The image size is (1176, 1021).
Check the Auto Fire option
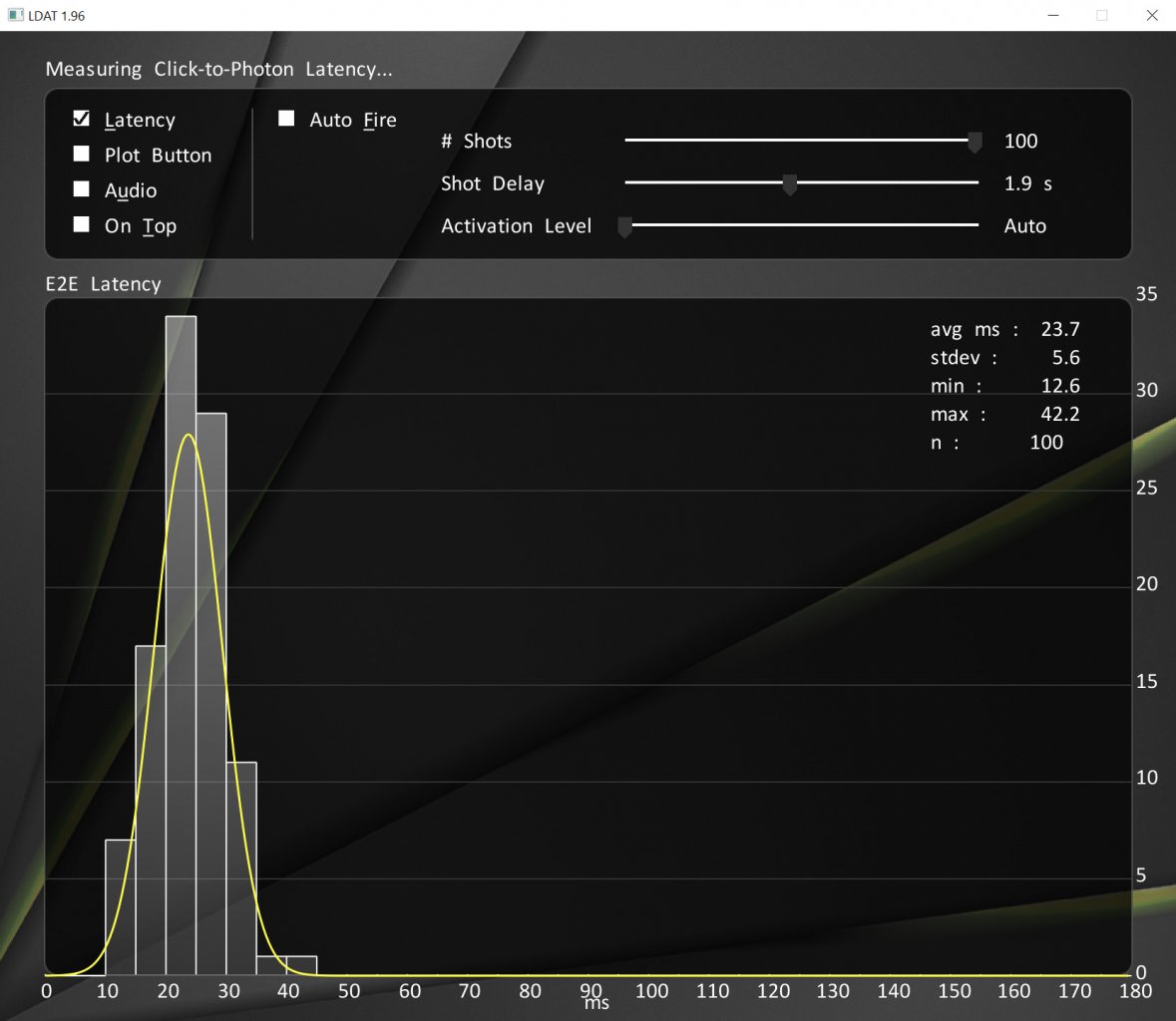(x=285, y=119)
